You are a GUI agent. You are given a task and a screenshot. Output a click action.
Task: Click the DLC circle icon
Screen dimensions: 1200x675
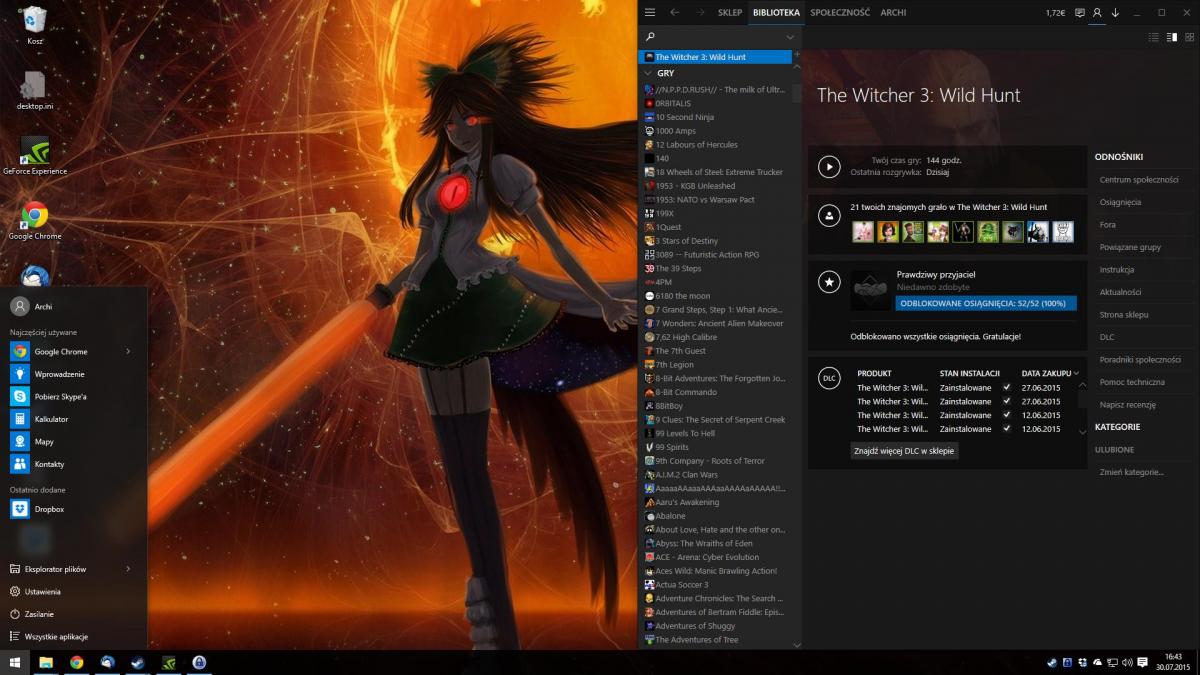(829, 378)
